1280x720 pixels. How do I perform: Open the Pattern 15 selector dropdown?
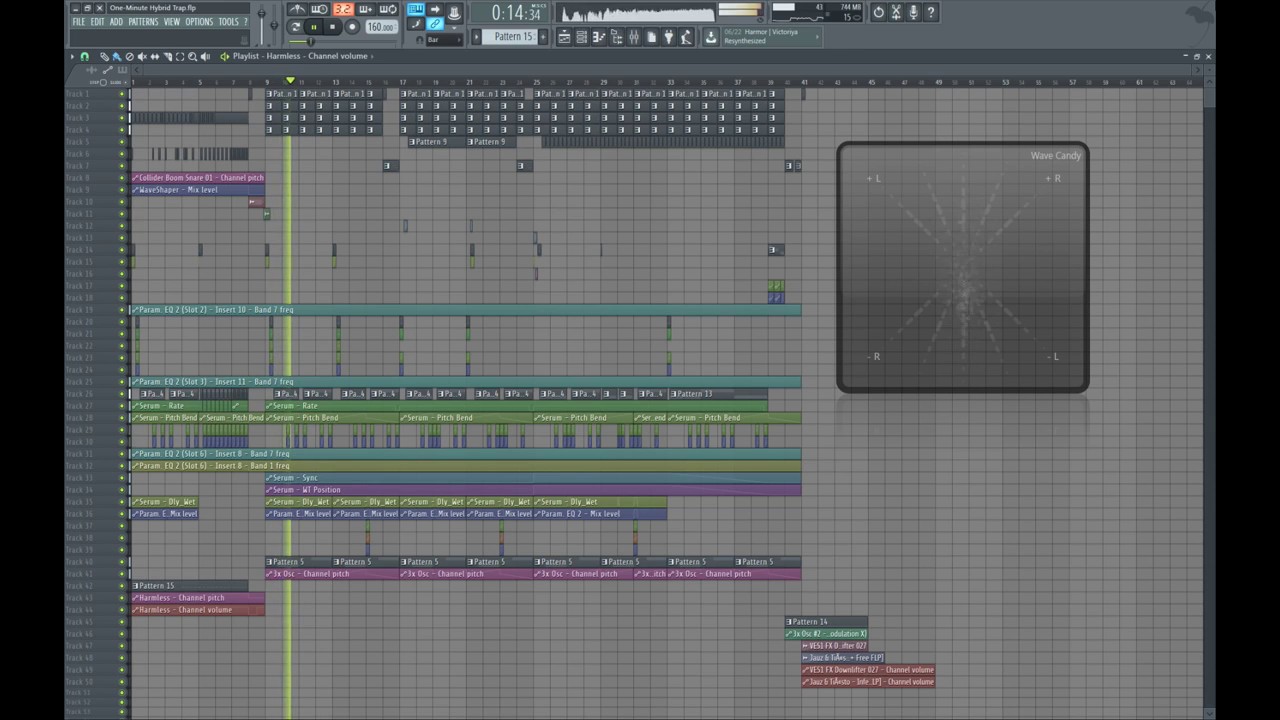512,37
